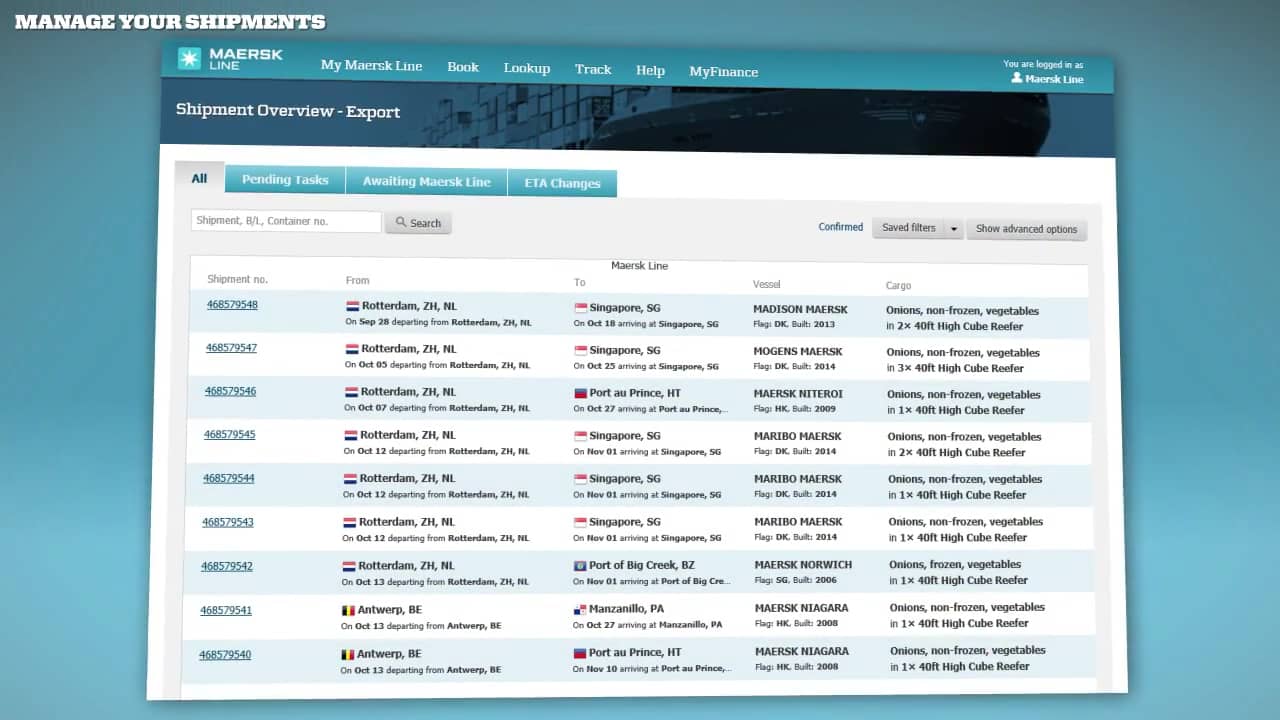
Task: Click the Belgium flag in shipment 468579540 row
Action: (x=347, y=654)
